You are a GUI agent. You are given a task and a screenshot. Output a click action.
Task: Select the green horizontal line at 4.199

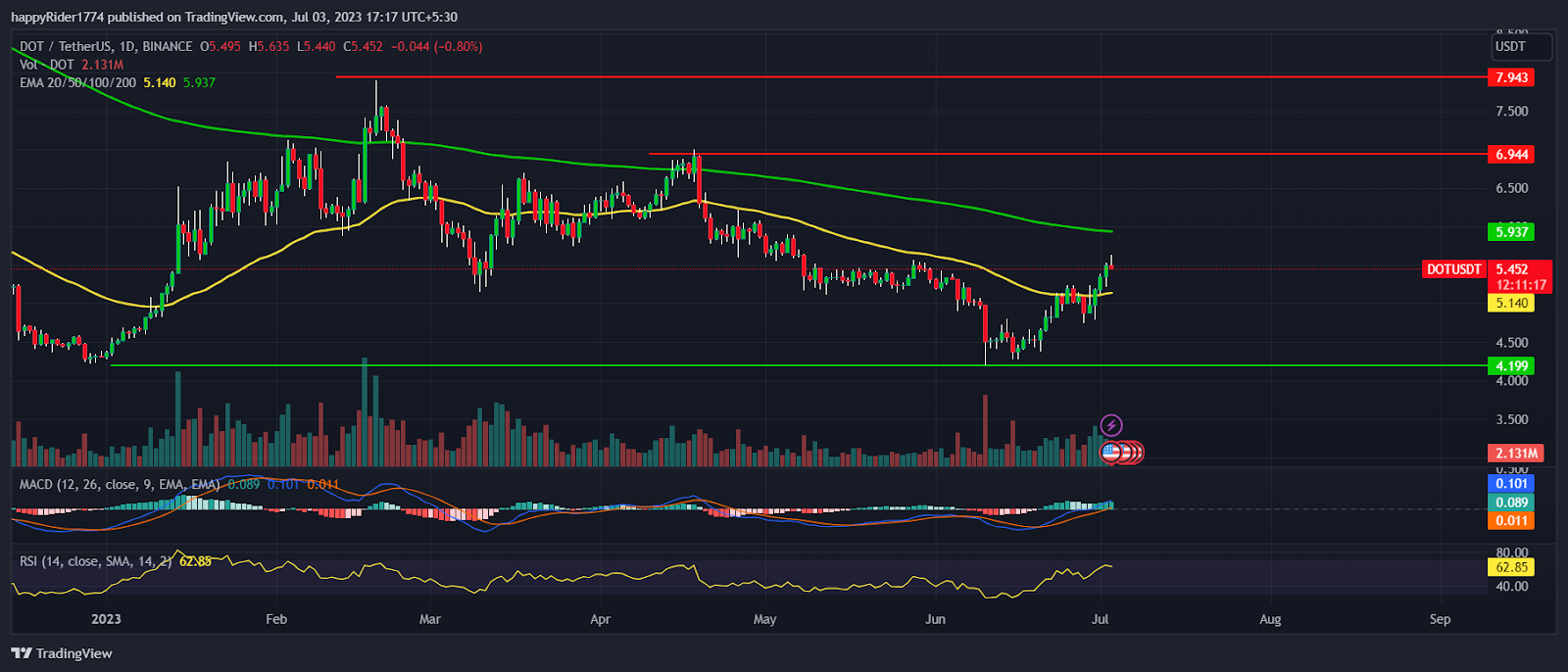pyautogui.click(x=797, y=365)
